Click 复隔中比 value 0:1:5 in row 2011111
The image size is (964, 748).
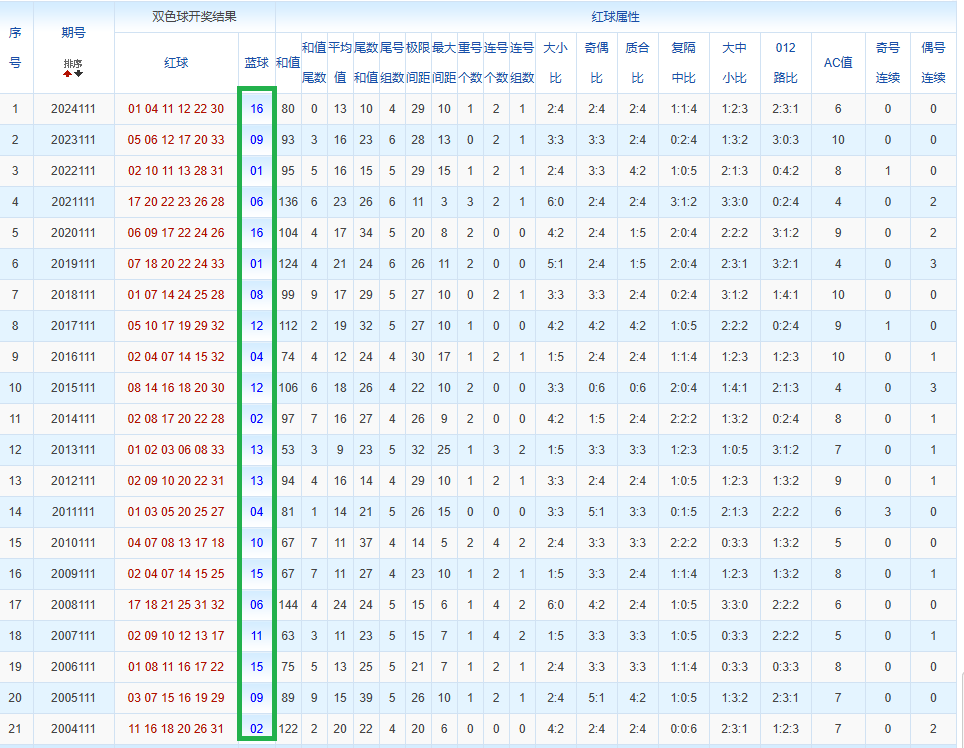click(x=684, y=512)
